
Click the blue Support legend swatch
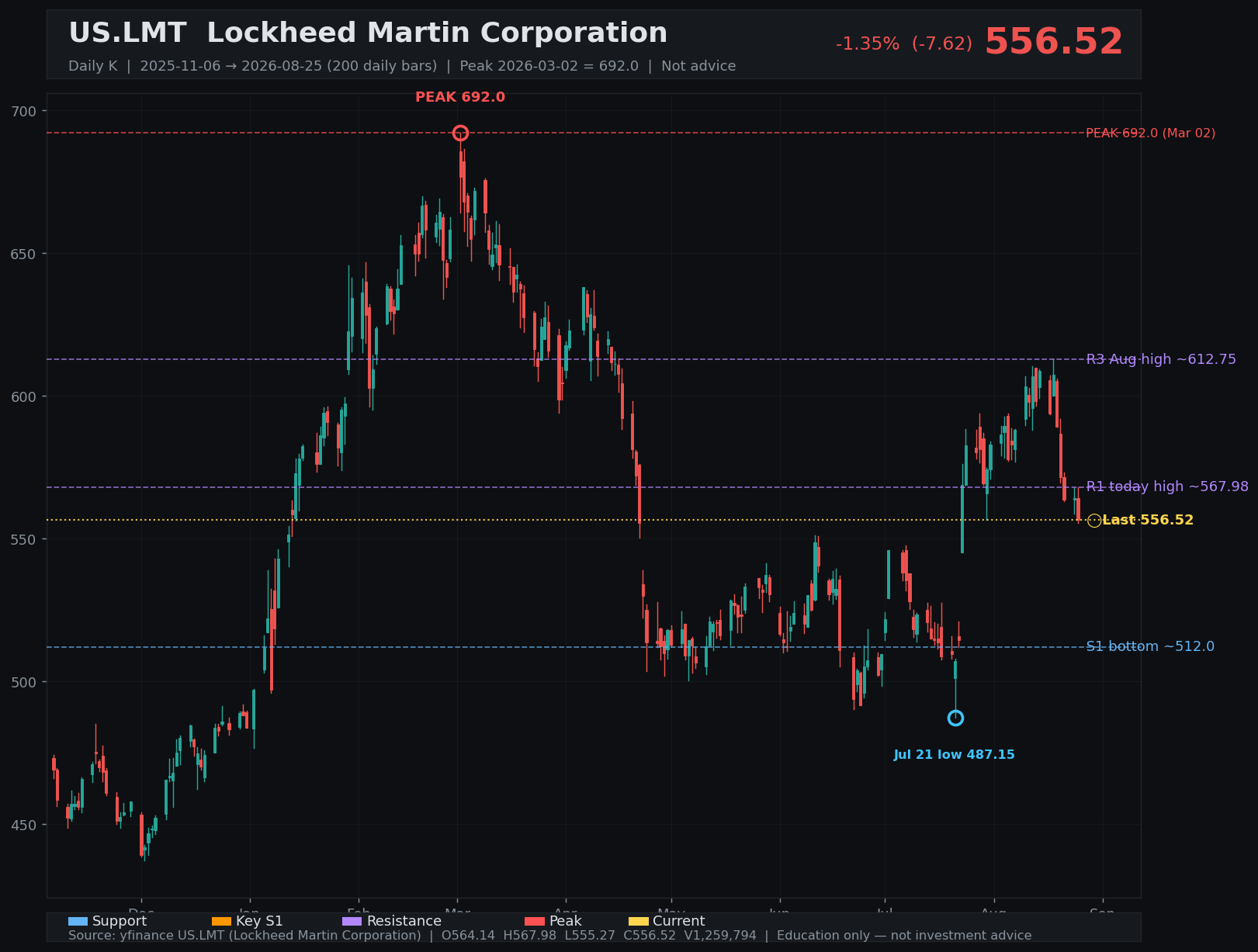(78, 922)
